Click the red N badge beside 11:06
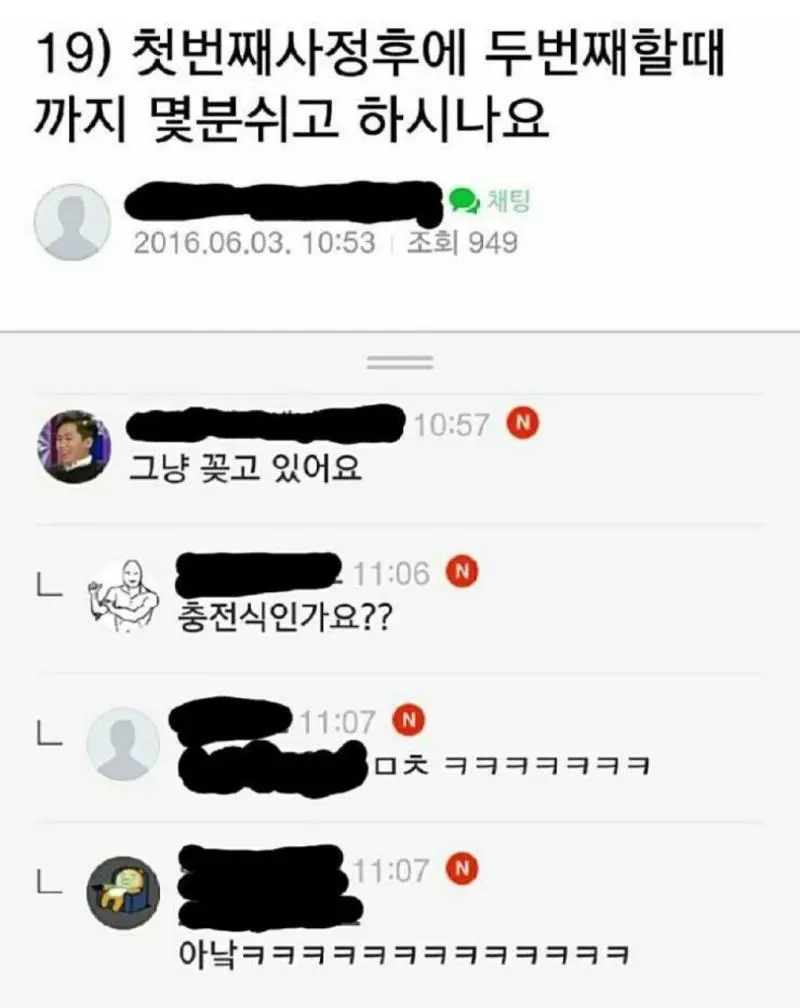The width and height of the screenshot is (800, 1008). coord(463,571)
